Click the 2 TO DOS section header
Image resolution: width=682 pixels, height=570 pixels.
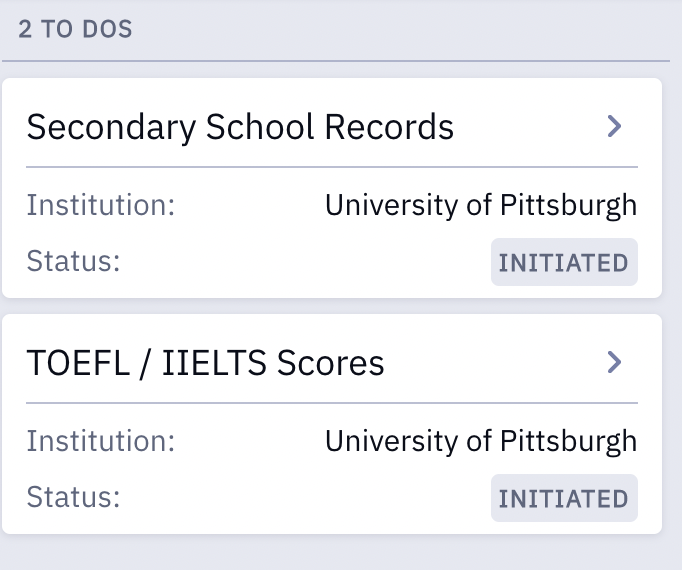pos(75,28)
